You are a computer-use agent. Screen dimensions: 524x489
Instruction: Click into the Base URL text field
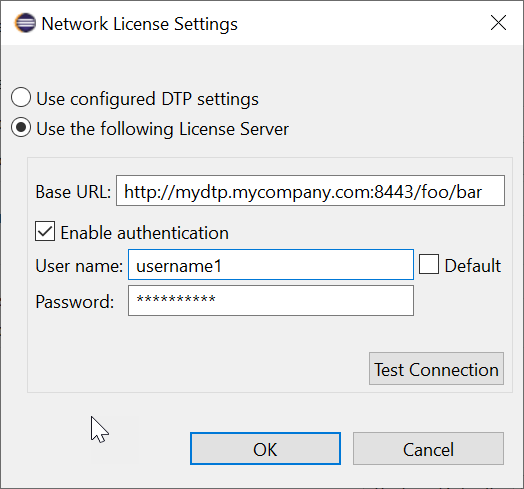tap(310, 191)
